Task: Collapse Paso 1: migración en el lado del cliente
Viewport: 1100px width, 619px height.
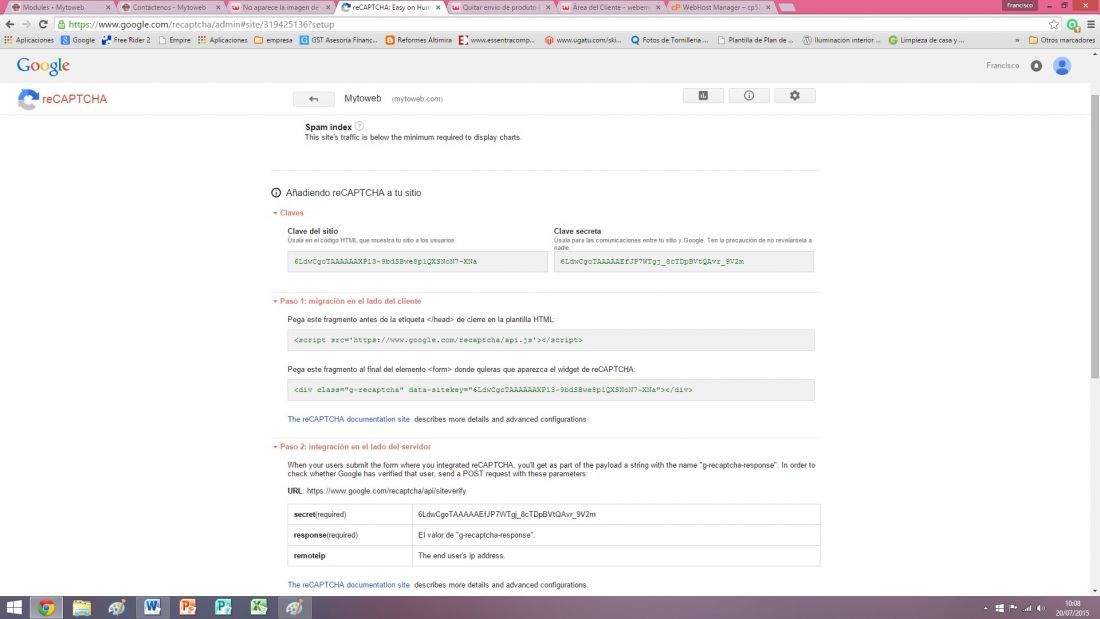Action: click(347, 301)
